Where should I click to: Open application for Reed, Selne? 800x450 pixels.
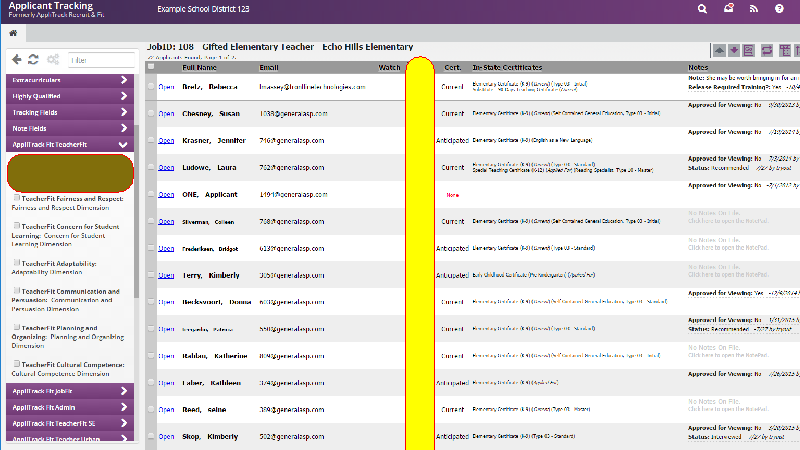click(x=166, y=410)
